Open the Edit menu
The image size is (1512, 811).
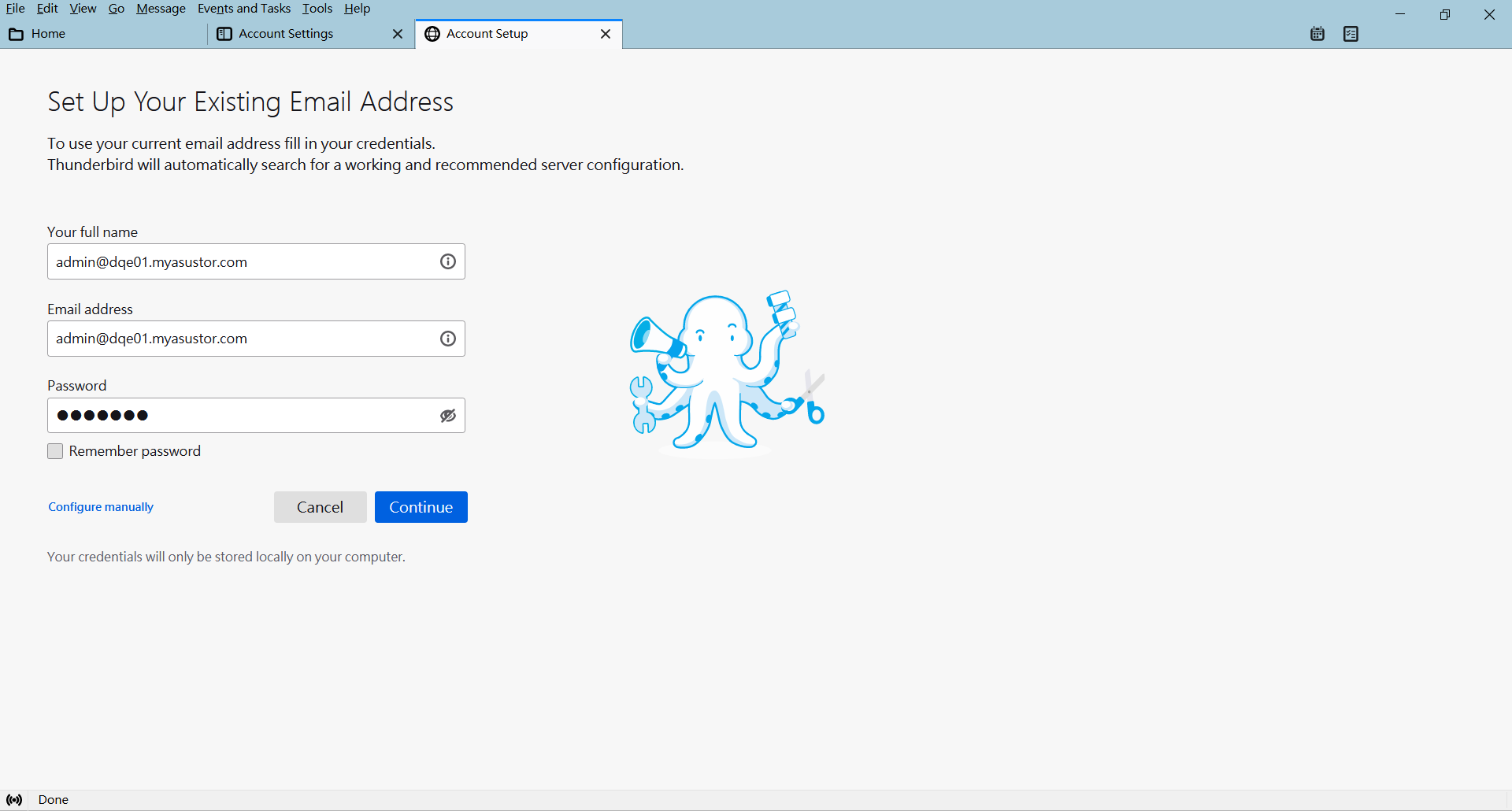47,9
